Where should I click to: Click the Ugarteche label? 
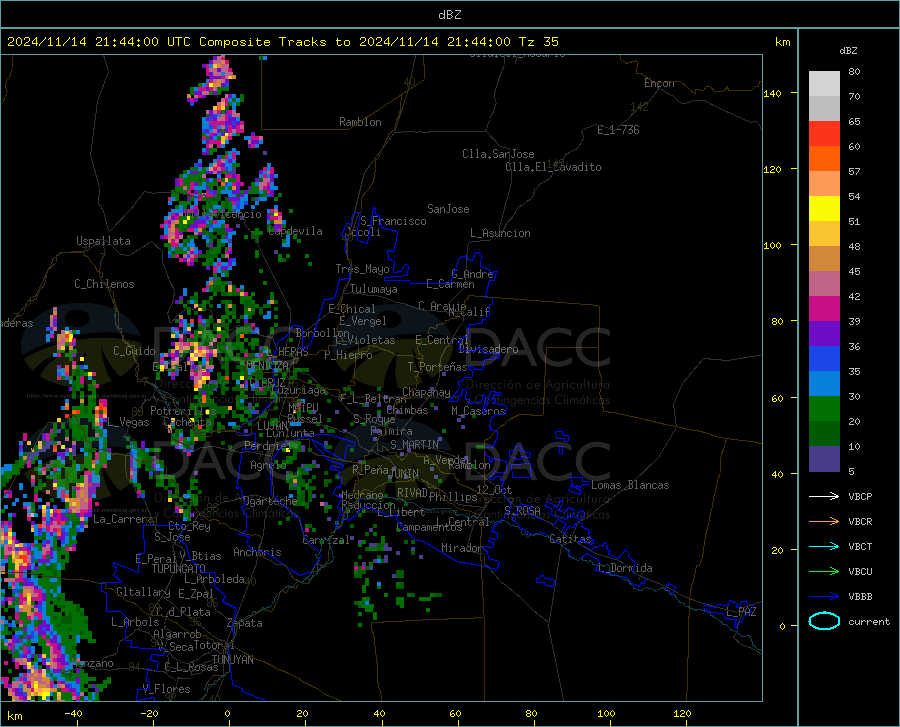click(x=270, y=501)
